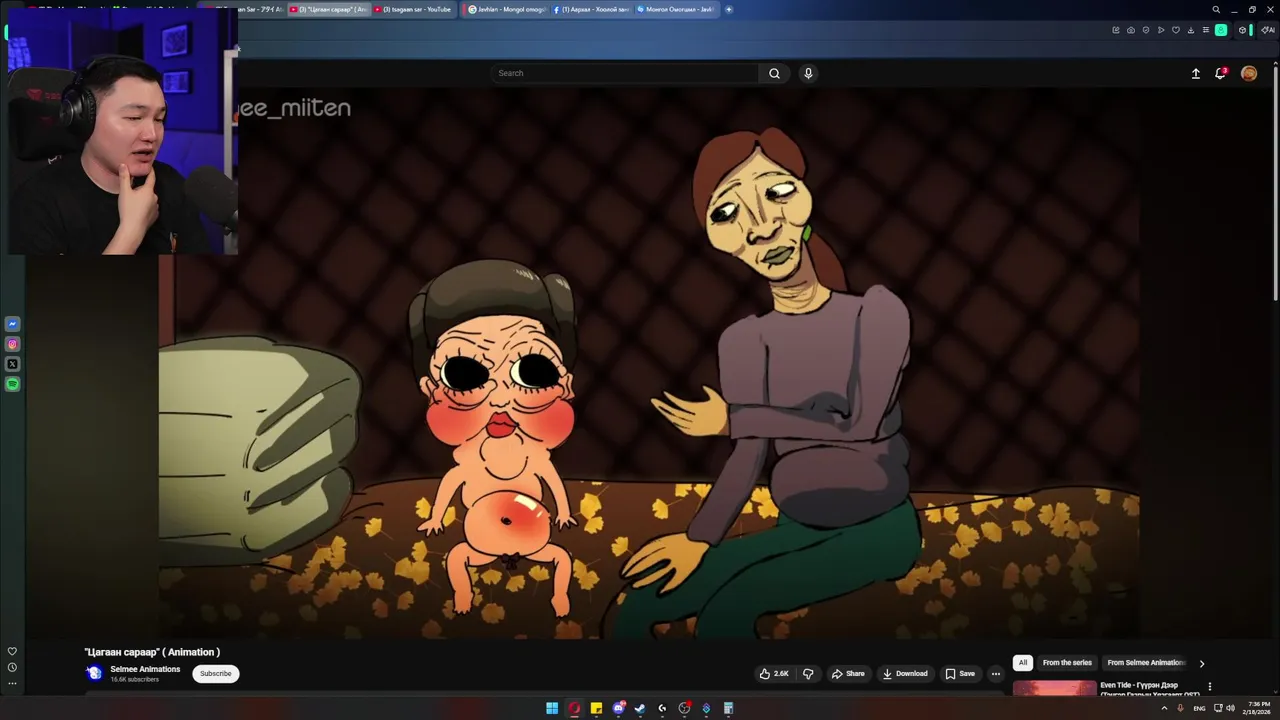Click the browser Aria AI toolbar button
The height and width of the screenshot is (720, 1280).
(1268, 30)
